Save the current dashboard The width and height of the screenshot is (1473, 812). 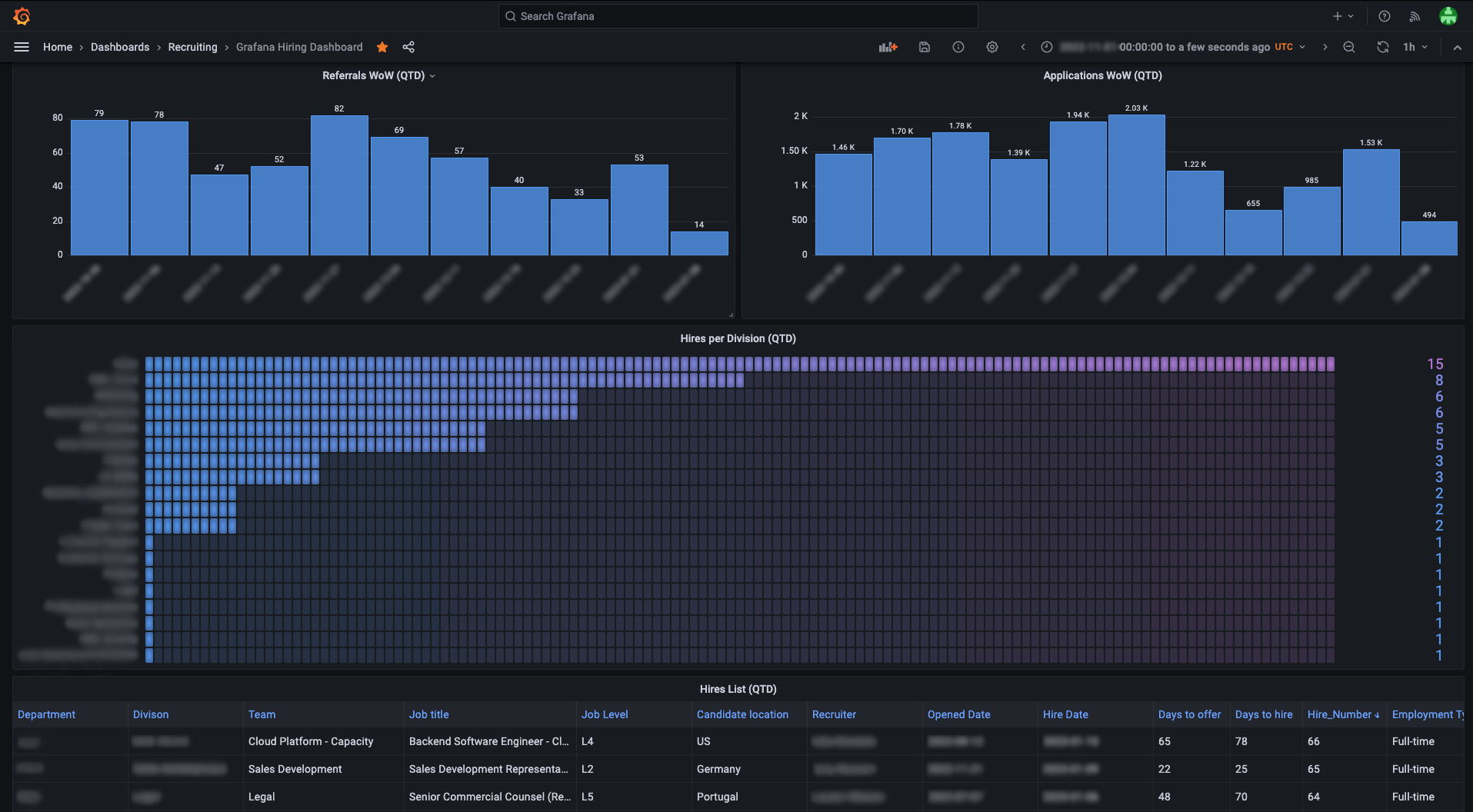tap(924, 47)
